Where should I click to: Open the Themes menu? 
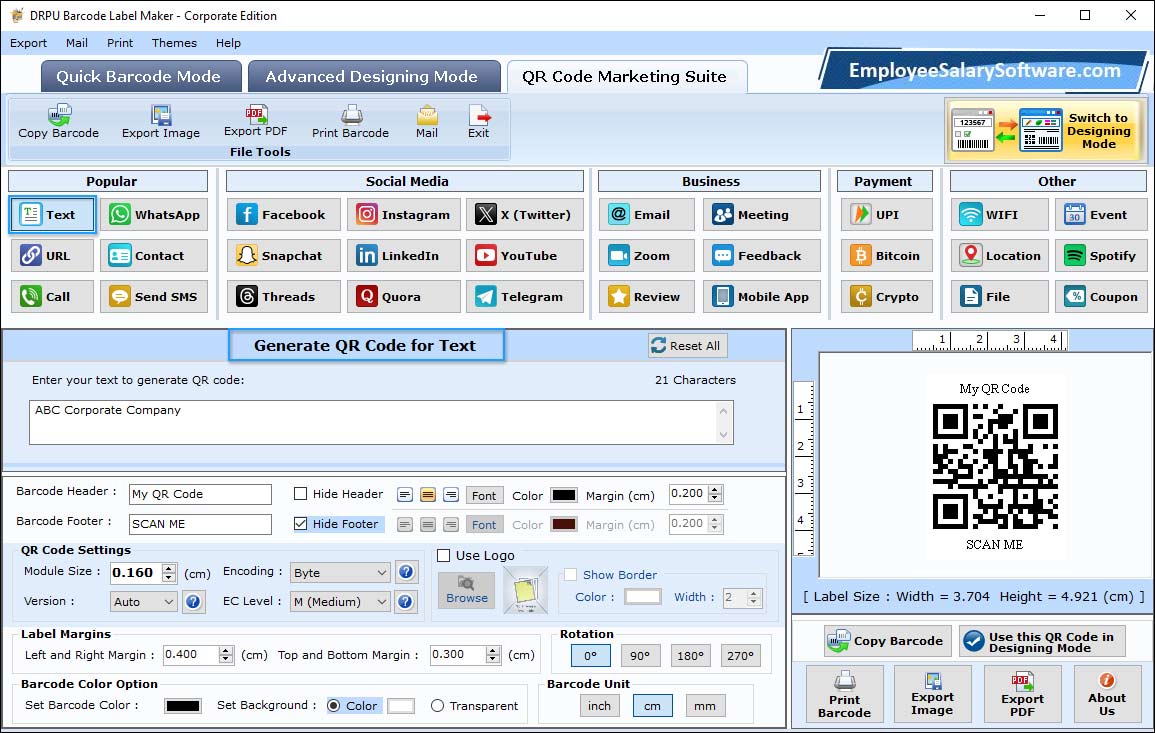(x=174, y=43)
